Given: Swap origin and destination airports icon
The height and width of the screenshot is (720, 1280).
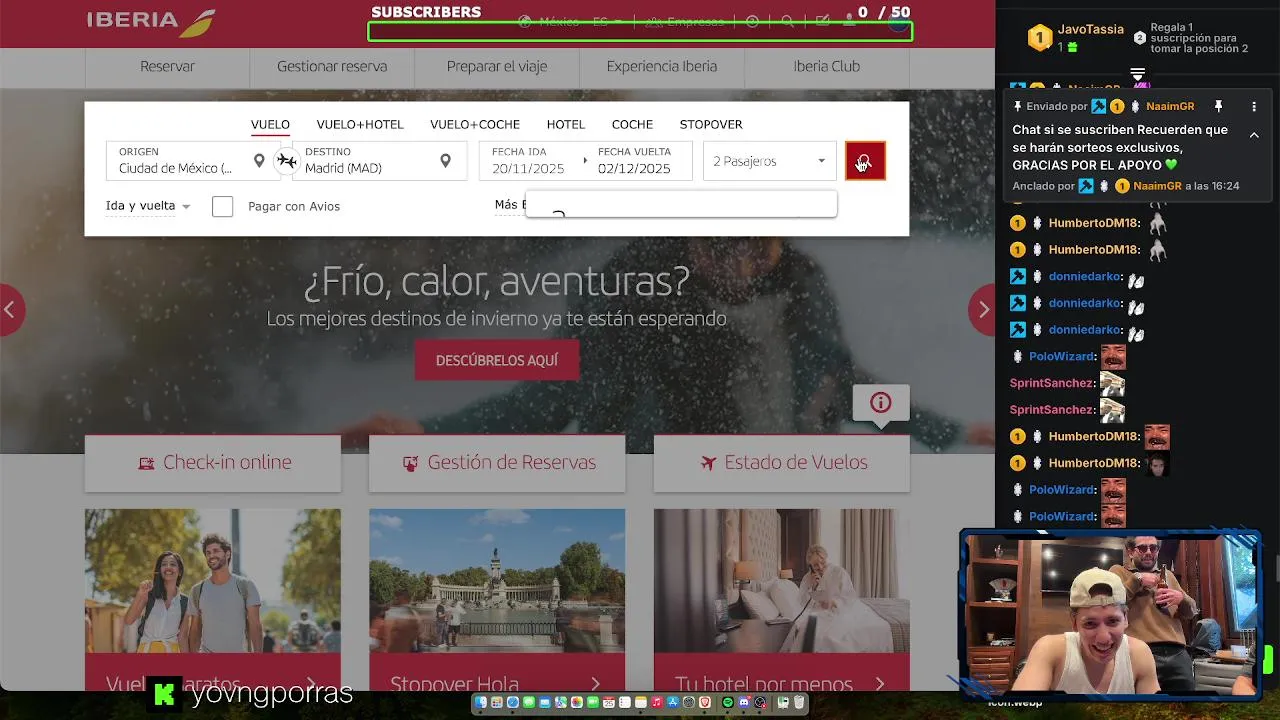Looking at the screenshot, I should pyautogui.click(x=287, y=161).
